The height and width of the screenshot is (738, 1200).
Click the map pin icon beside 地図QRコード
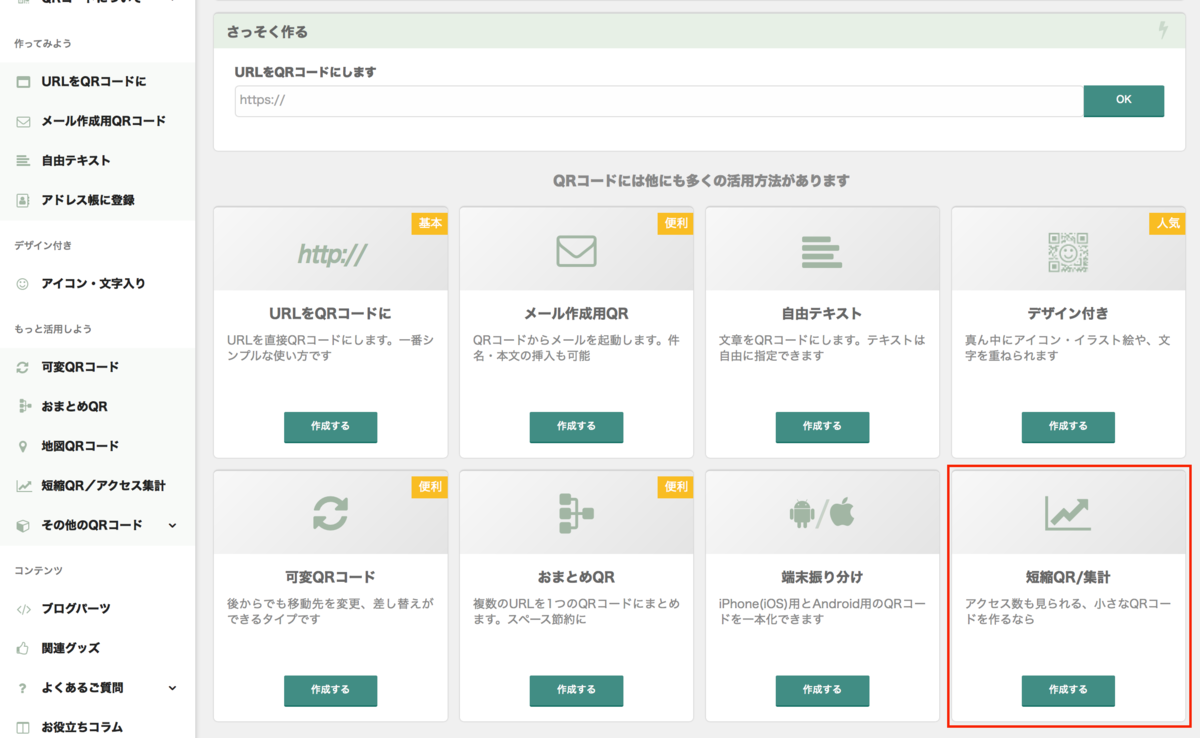[23, 446]
